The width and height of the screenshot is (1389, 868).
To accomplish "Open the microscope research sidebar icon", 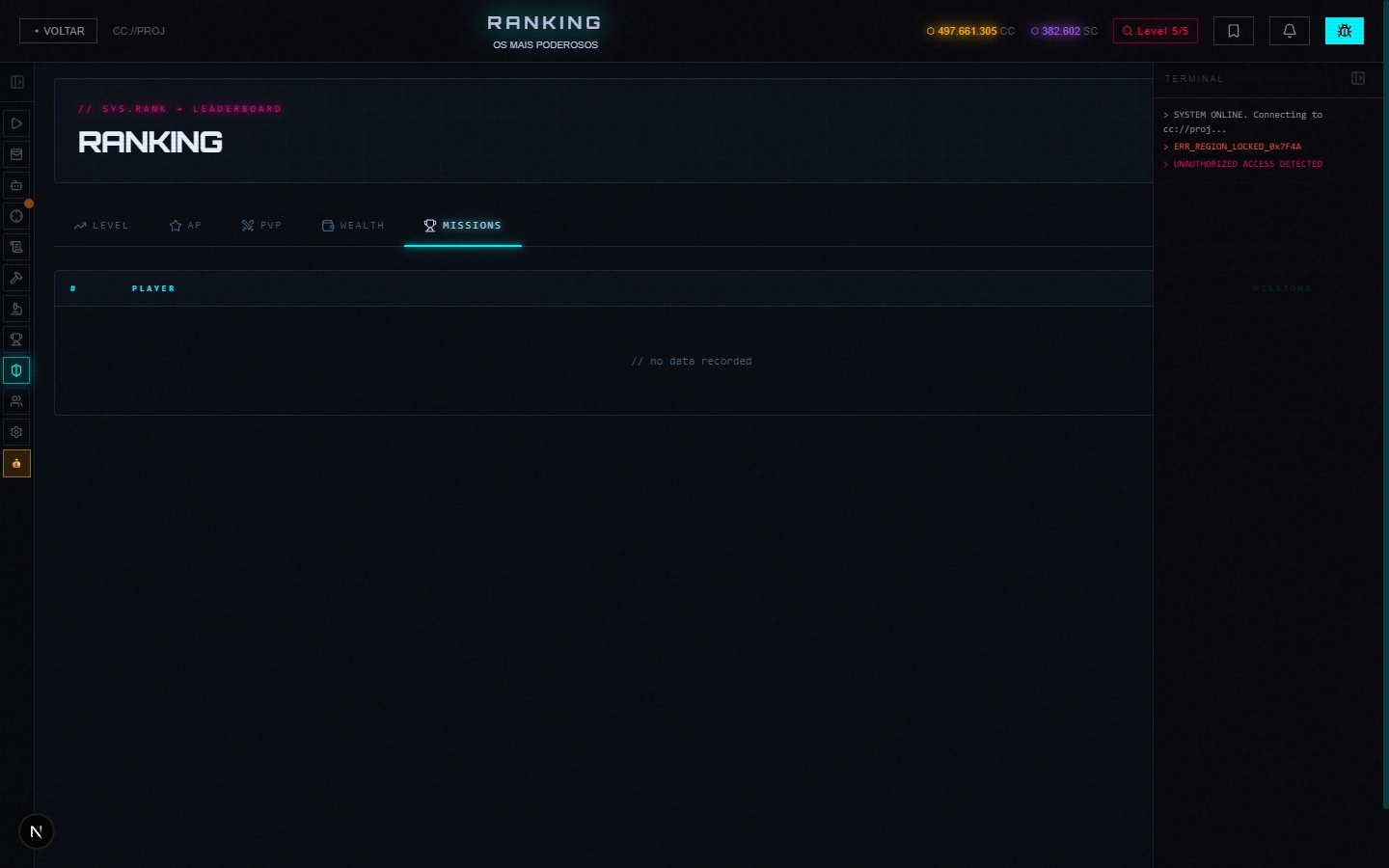I will pyautogui.click(x=16, y=309).
